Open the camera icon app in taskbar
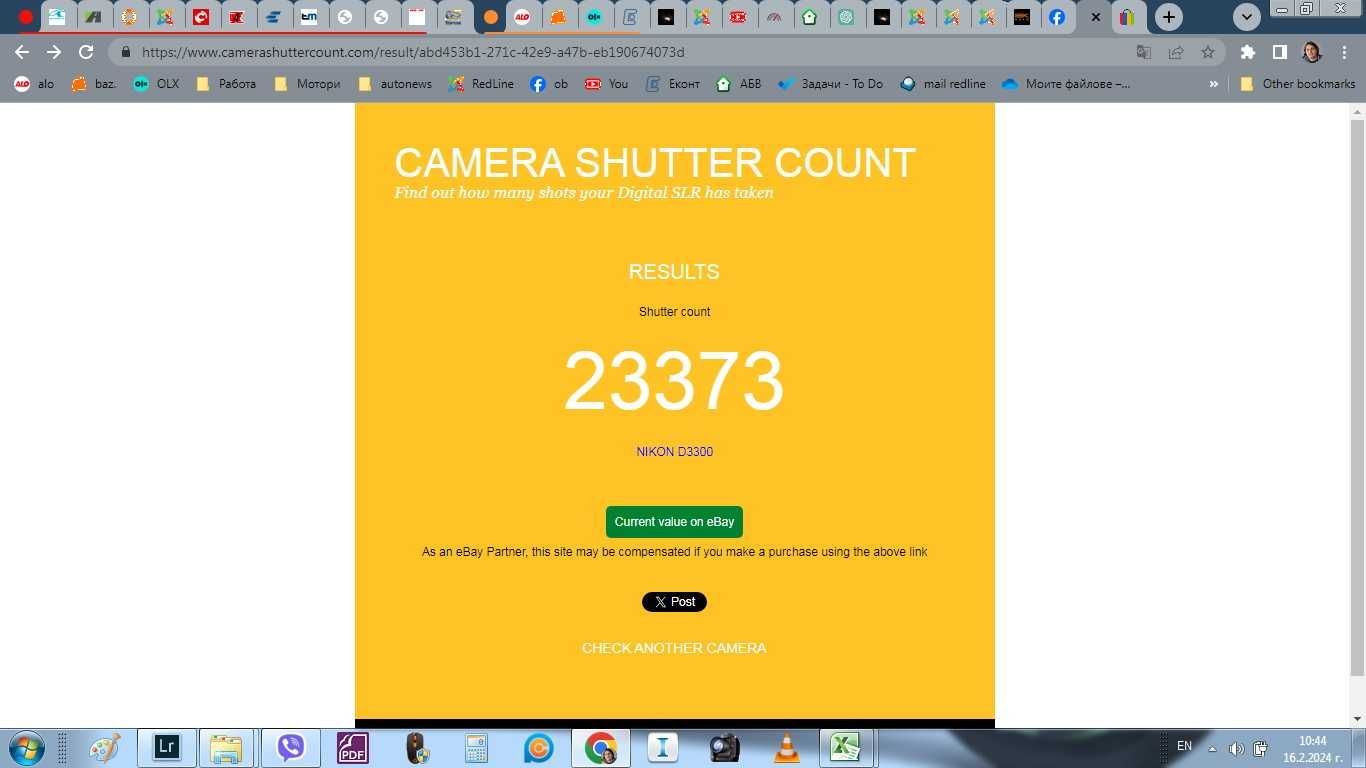Viewport: 1366px width, 768px height. point(725,748)
